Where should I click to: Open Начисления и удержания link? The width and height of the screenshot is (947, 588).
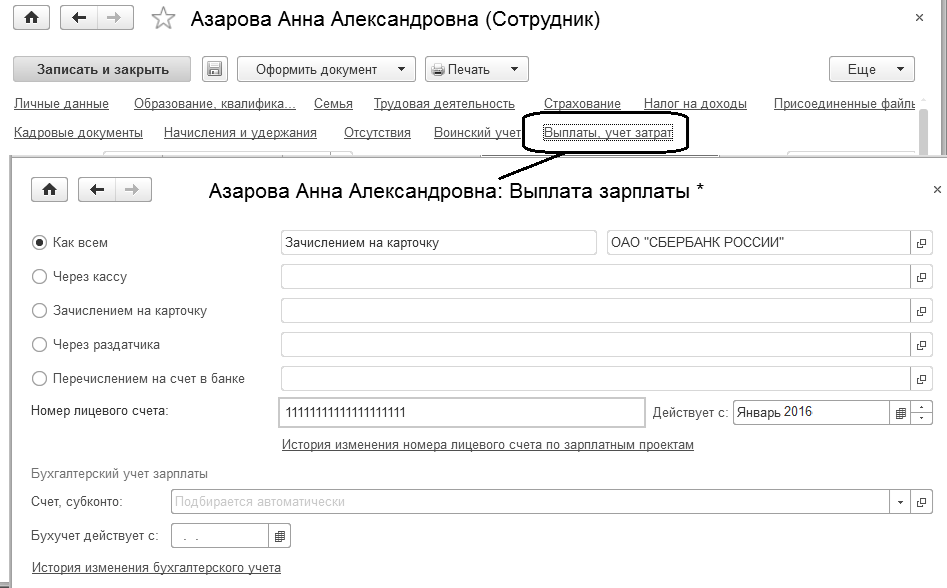[x=240, y=133]
